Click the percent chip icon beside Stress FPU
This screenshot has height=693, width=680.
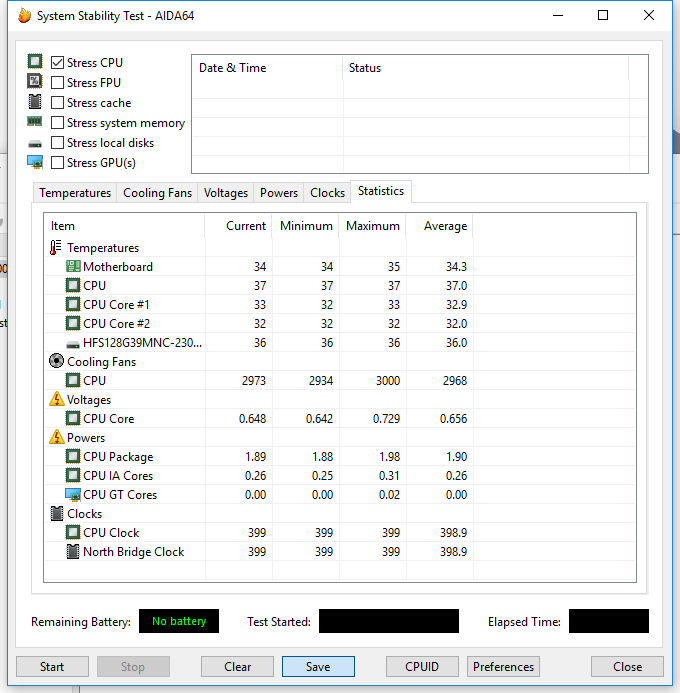pos(35,81)
